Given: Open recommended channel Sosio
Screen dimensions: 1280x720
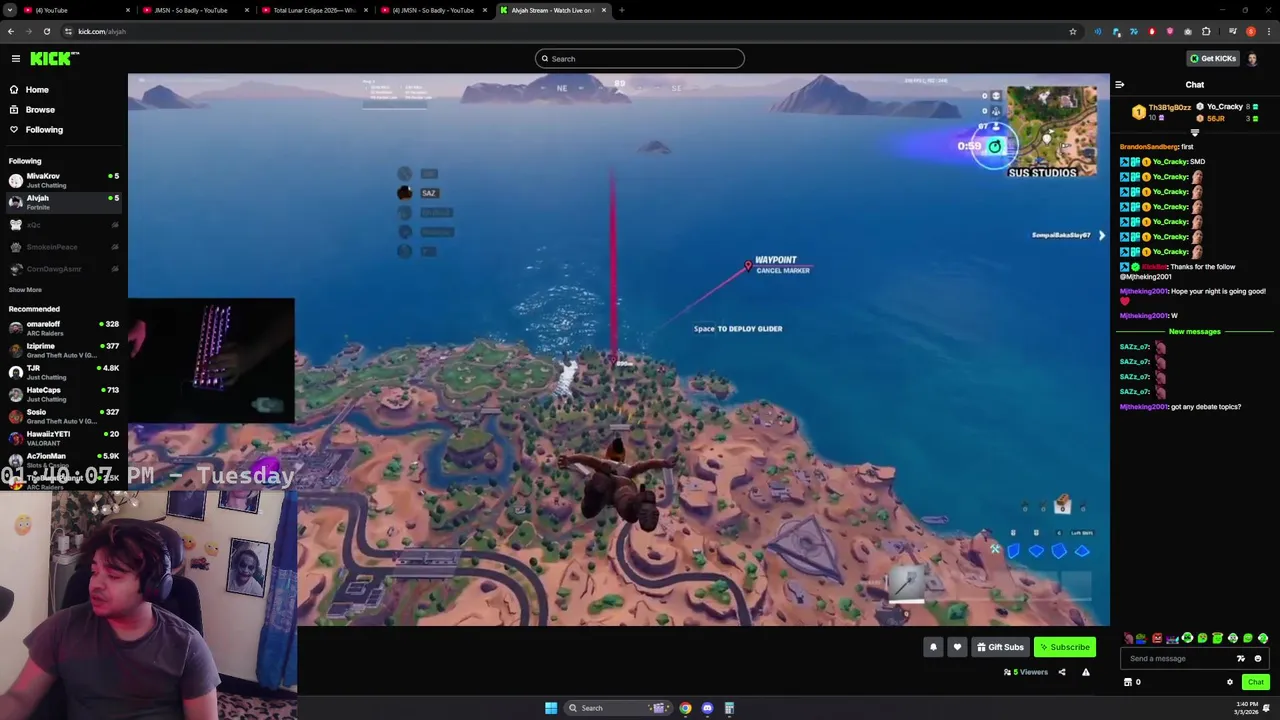Looking at the screenshot, I should pos(62,416).
